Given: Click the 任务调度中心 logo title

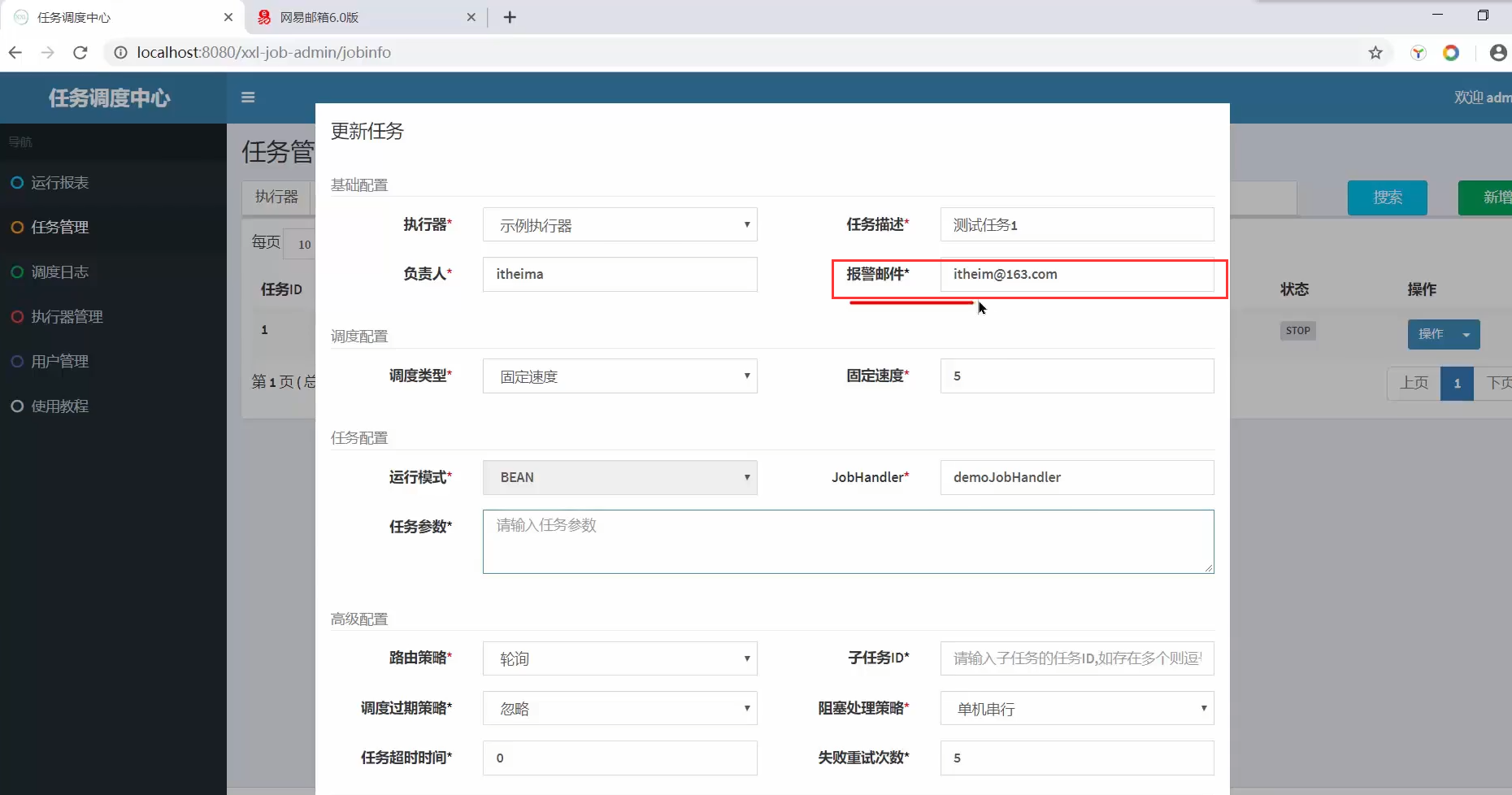Looking at the screenshot, I should point(110,98).
